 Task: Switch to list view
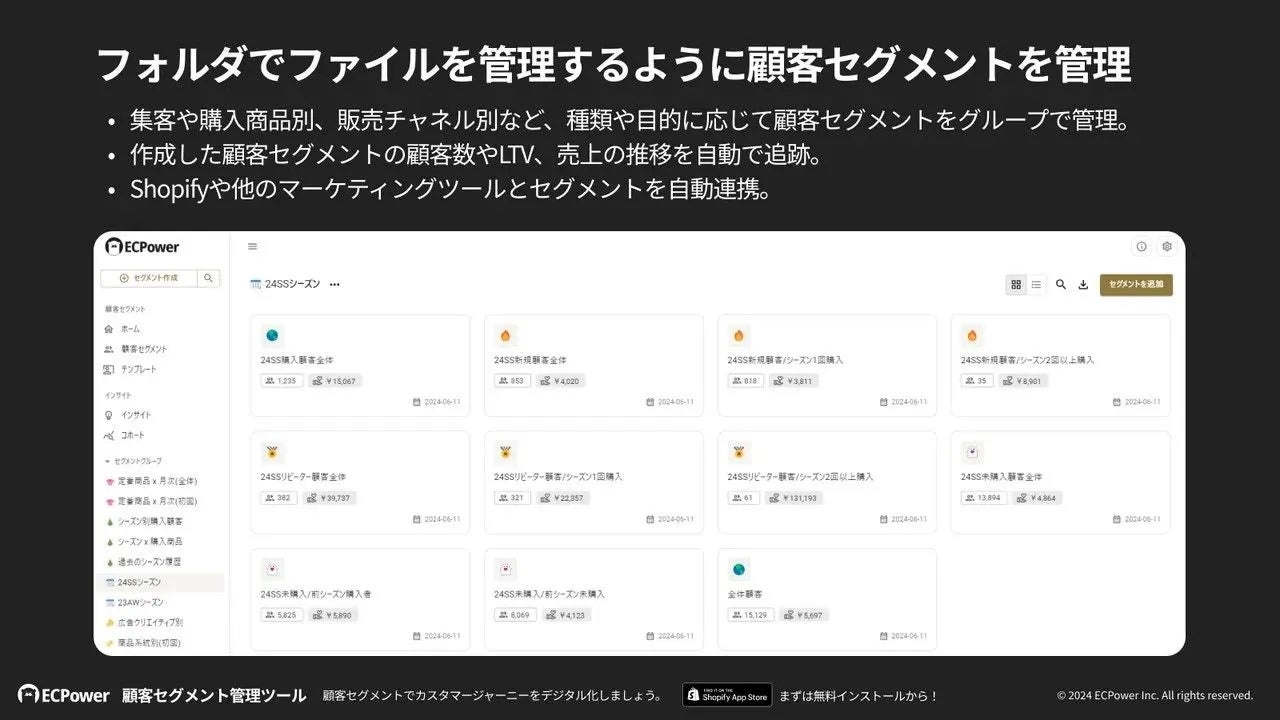point(1036,285)
